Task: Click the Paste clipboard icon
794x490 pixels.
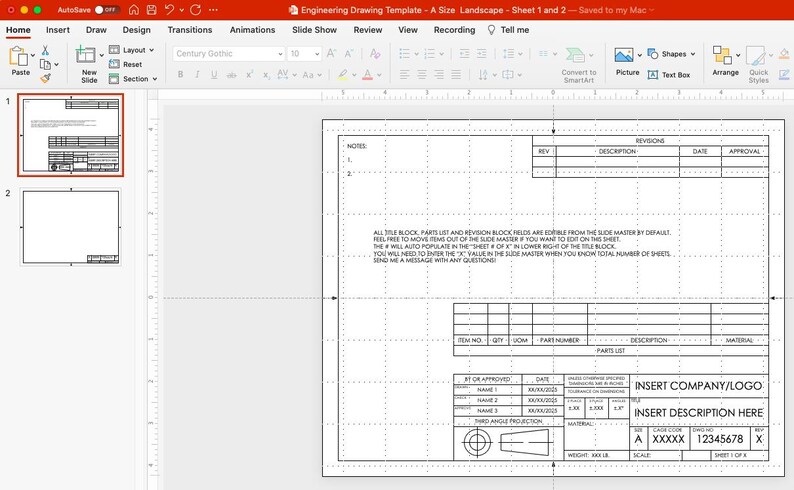Action: tap(18, 56)
